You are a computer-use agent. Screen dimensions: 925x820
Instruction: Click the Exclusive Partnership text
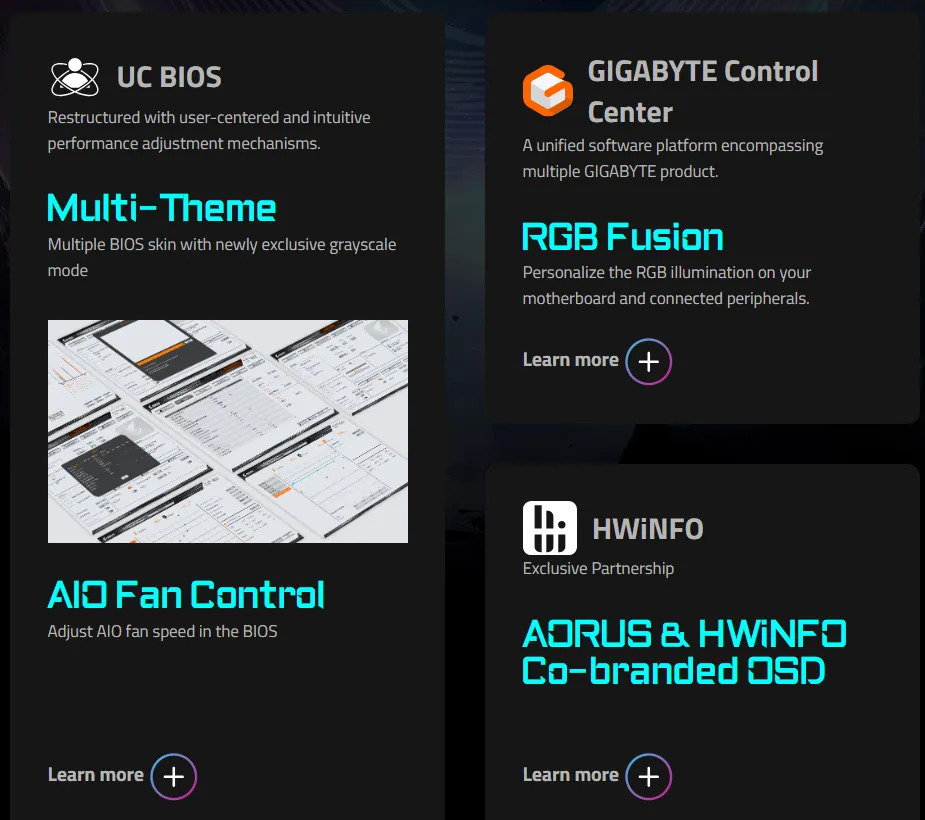598,569
